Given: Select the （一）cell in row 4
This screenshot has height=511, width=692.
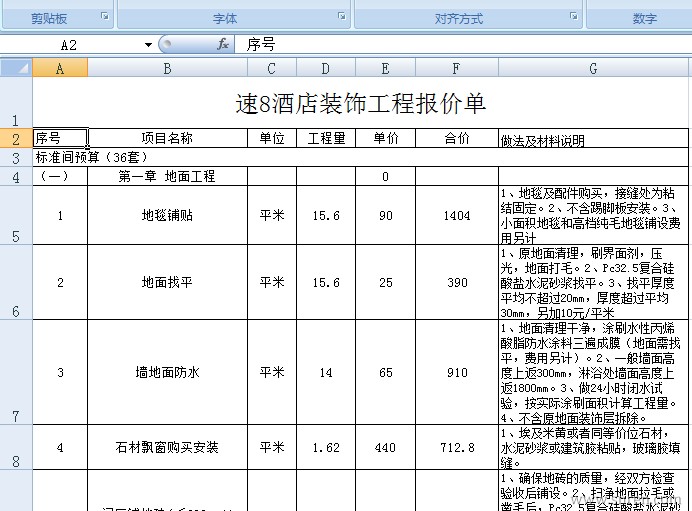Looking at the screenshot, I should point(60,177).
